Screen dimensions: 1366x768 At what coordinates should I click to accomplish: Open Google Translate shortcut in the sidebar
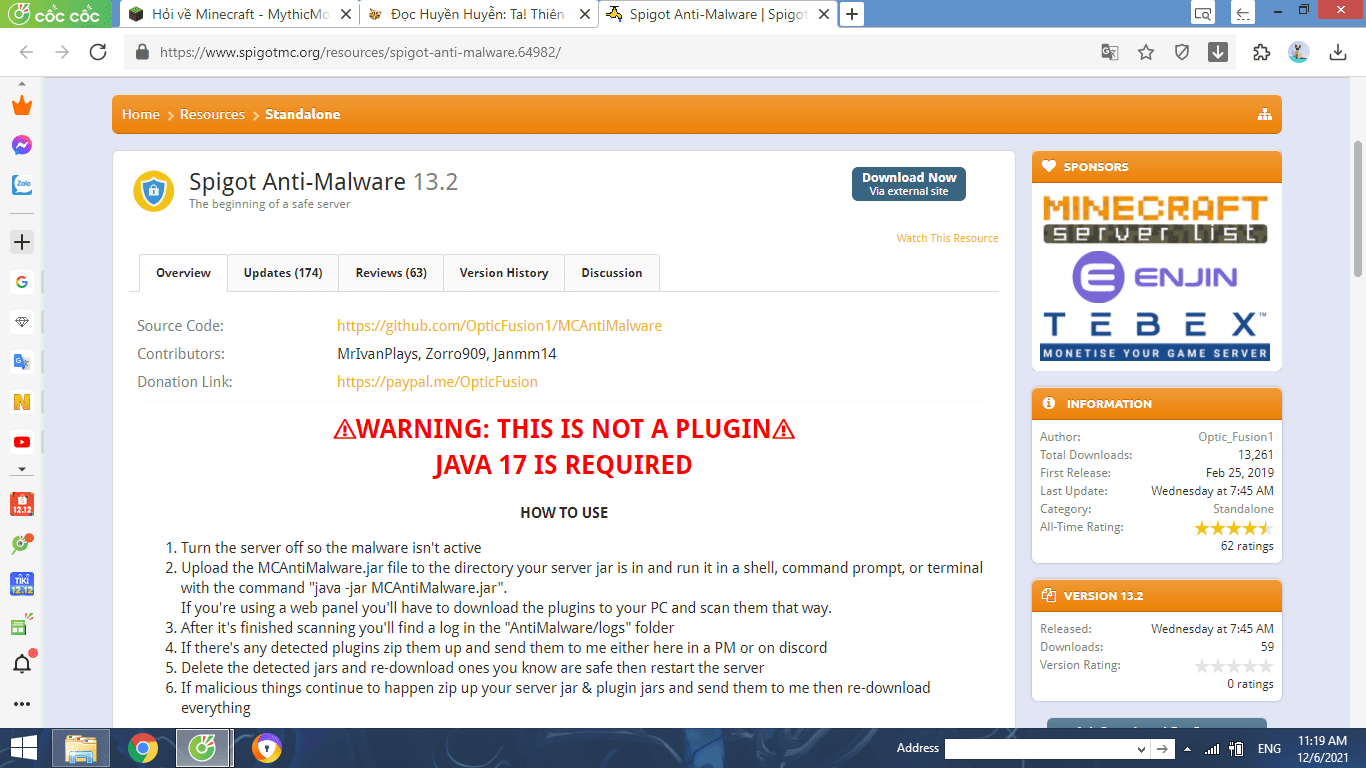22,362
